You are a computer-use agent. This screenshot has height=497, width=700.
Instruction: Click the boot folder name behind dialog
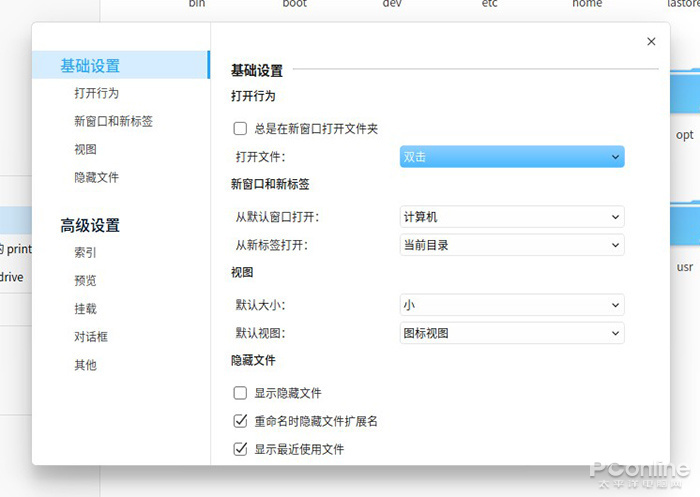tap(295, 4)
